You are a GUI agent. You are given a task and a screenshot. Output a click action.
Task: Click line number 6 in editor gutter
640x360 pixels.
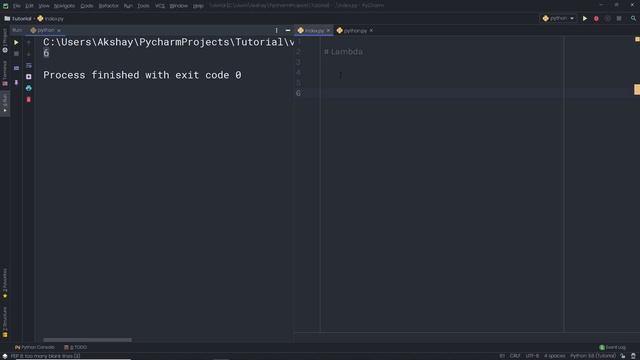tap(298, 93)
